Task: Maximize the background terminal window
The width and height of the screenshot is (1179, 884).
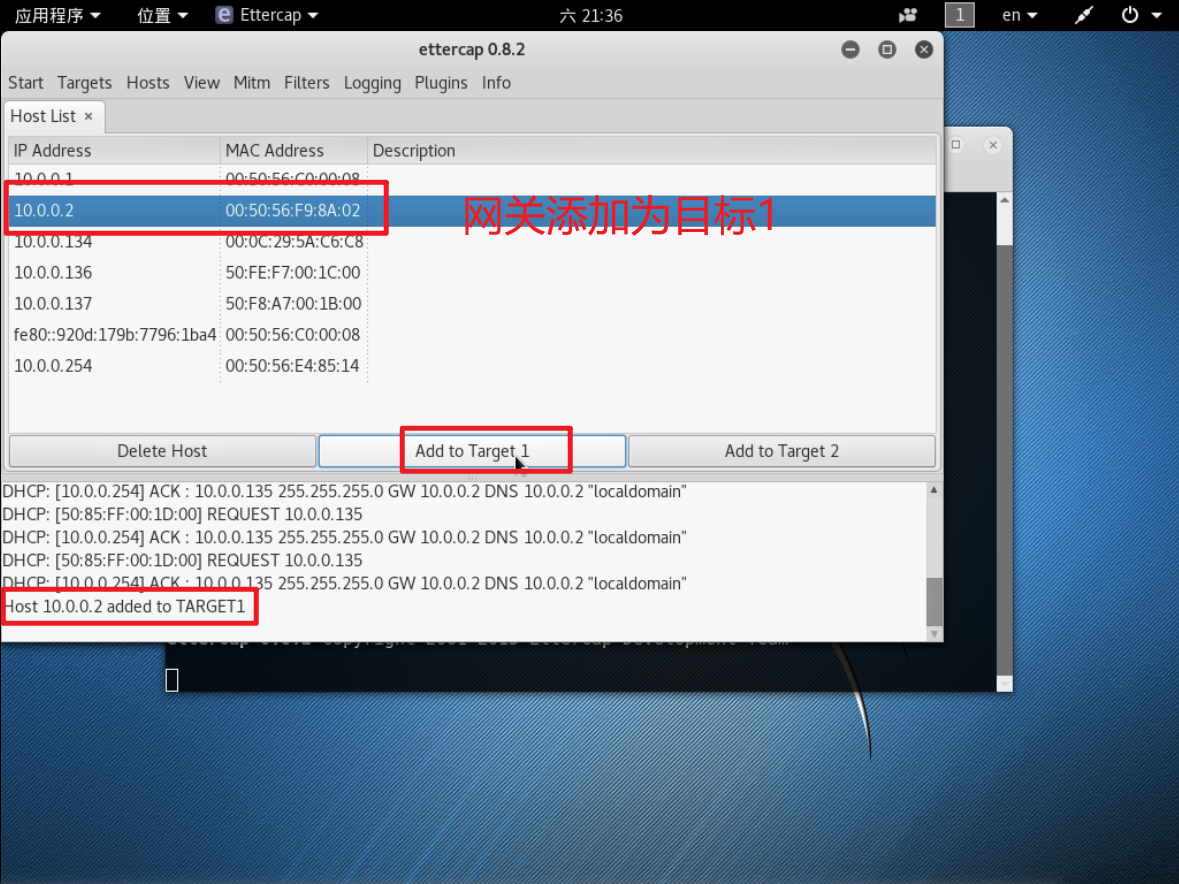Action: (956, 145)
